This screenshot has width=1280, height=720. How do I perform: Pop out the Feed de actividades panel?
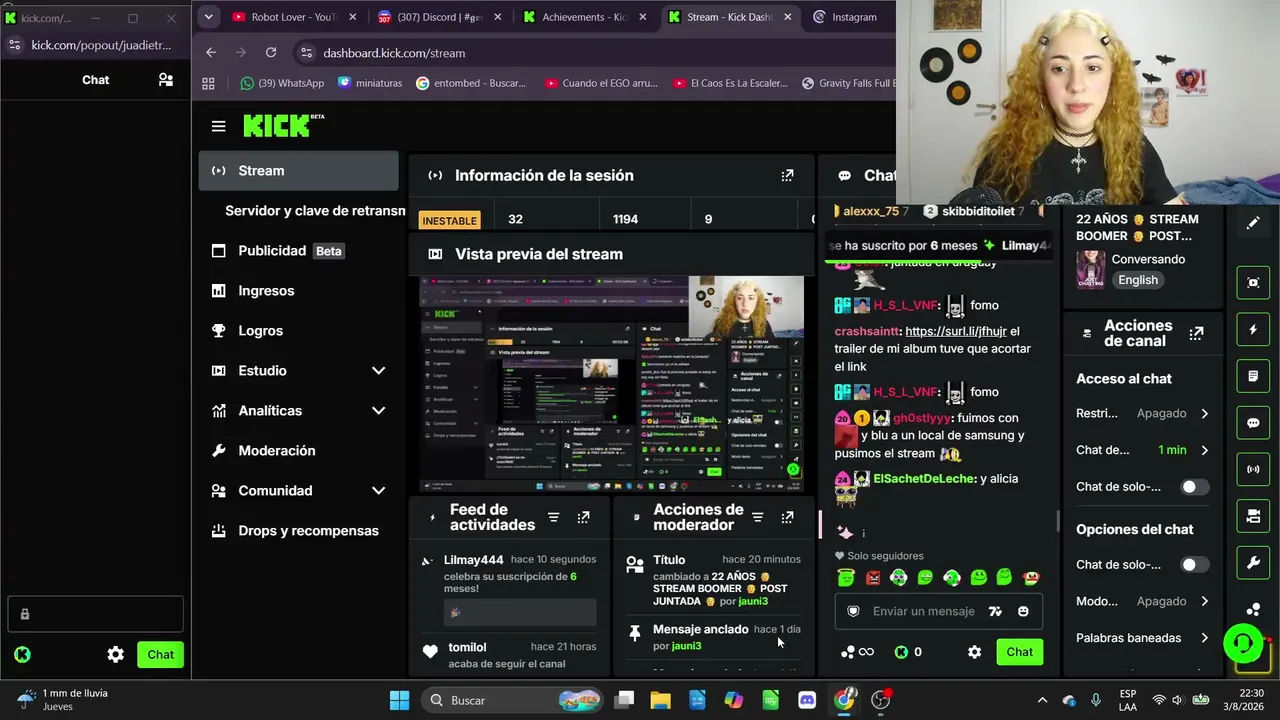pos(583,517)
